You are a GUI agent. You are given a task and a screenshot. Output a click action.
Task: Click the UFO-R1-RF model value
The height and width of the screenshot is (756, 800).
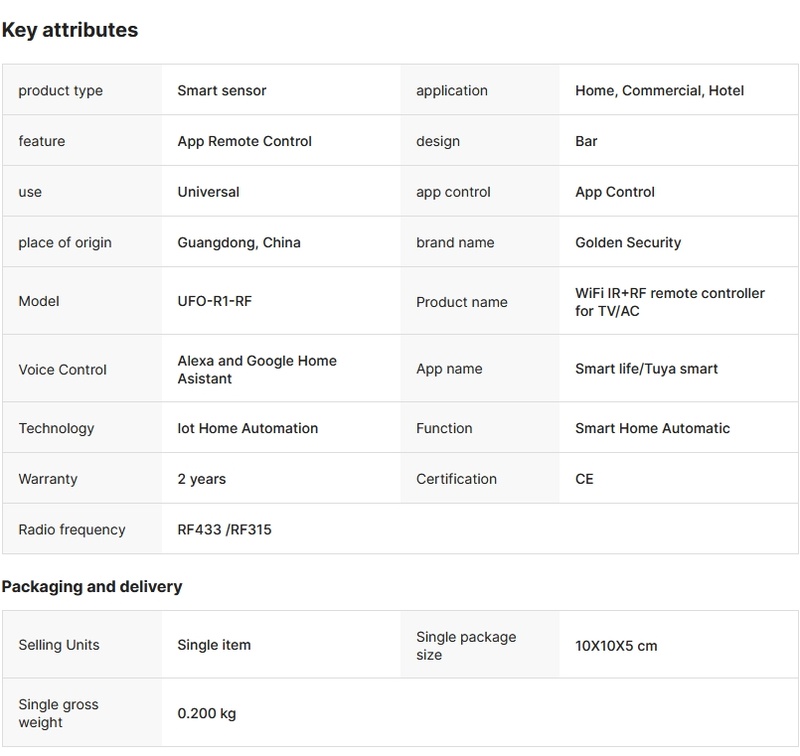(215, 302)
